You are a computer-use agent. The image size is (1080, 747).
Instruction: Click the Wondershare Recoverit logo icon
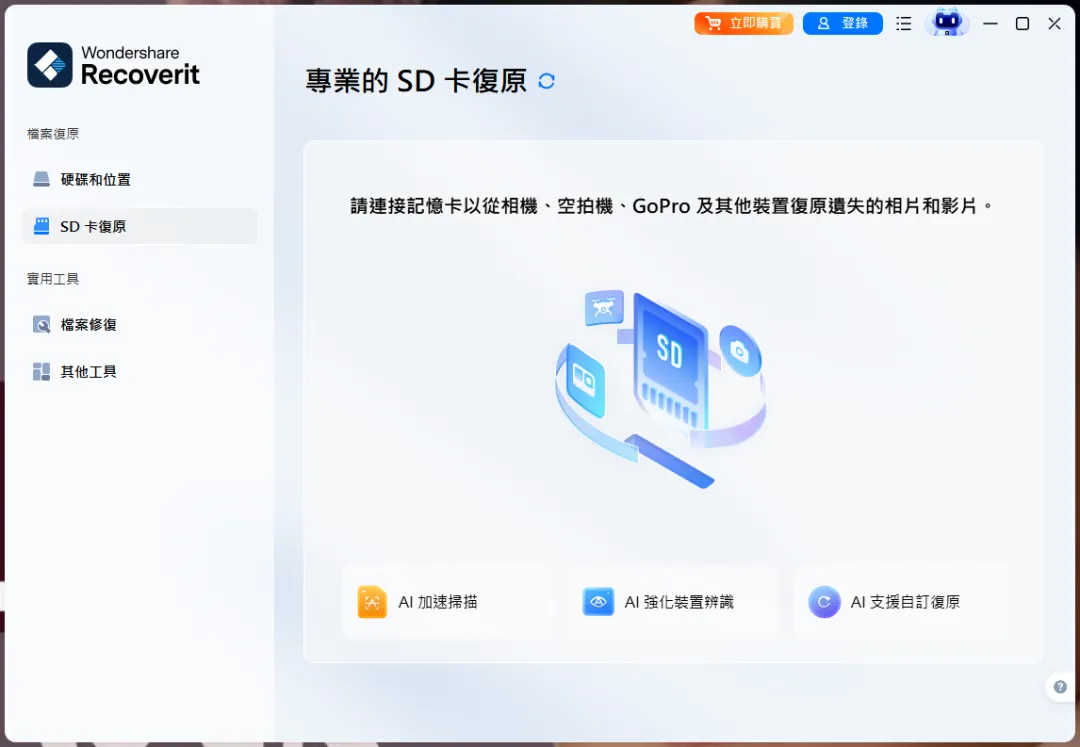50,65
